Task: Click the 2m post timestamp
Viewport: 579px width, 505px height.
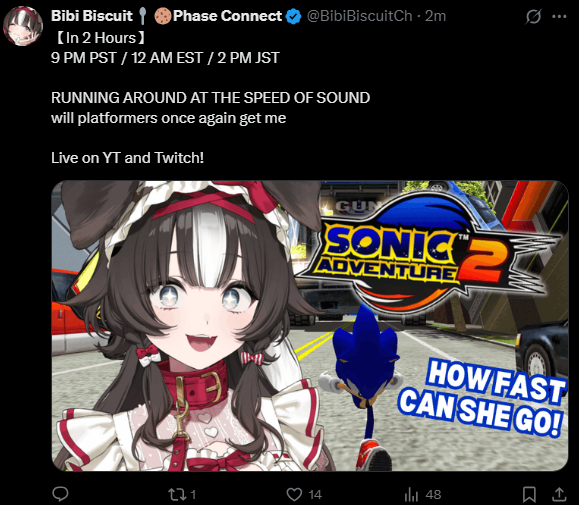Action: tap(435, 16)
